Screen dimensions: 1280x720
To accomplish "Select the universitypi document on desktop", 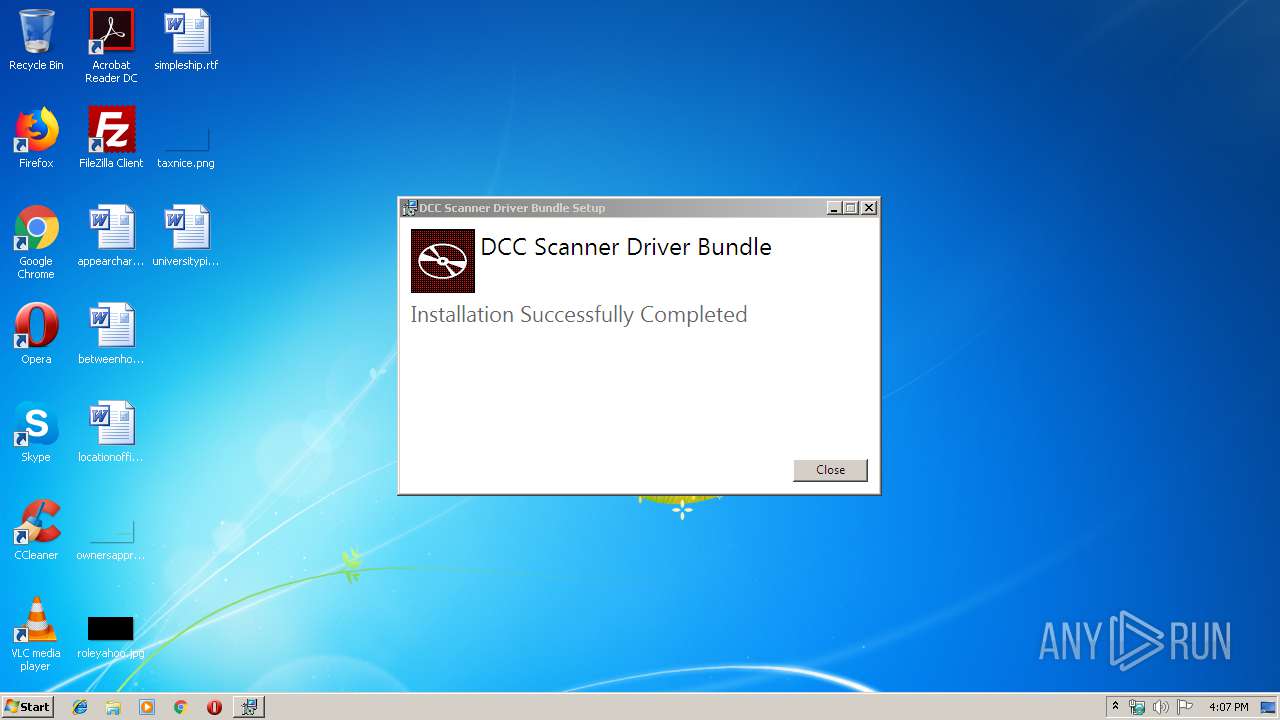I will point(186,236).
